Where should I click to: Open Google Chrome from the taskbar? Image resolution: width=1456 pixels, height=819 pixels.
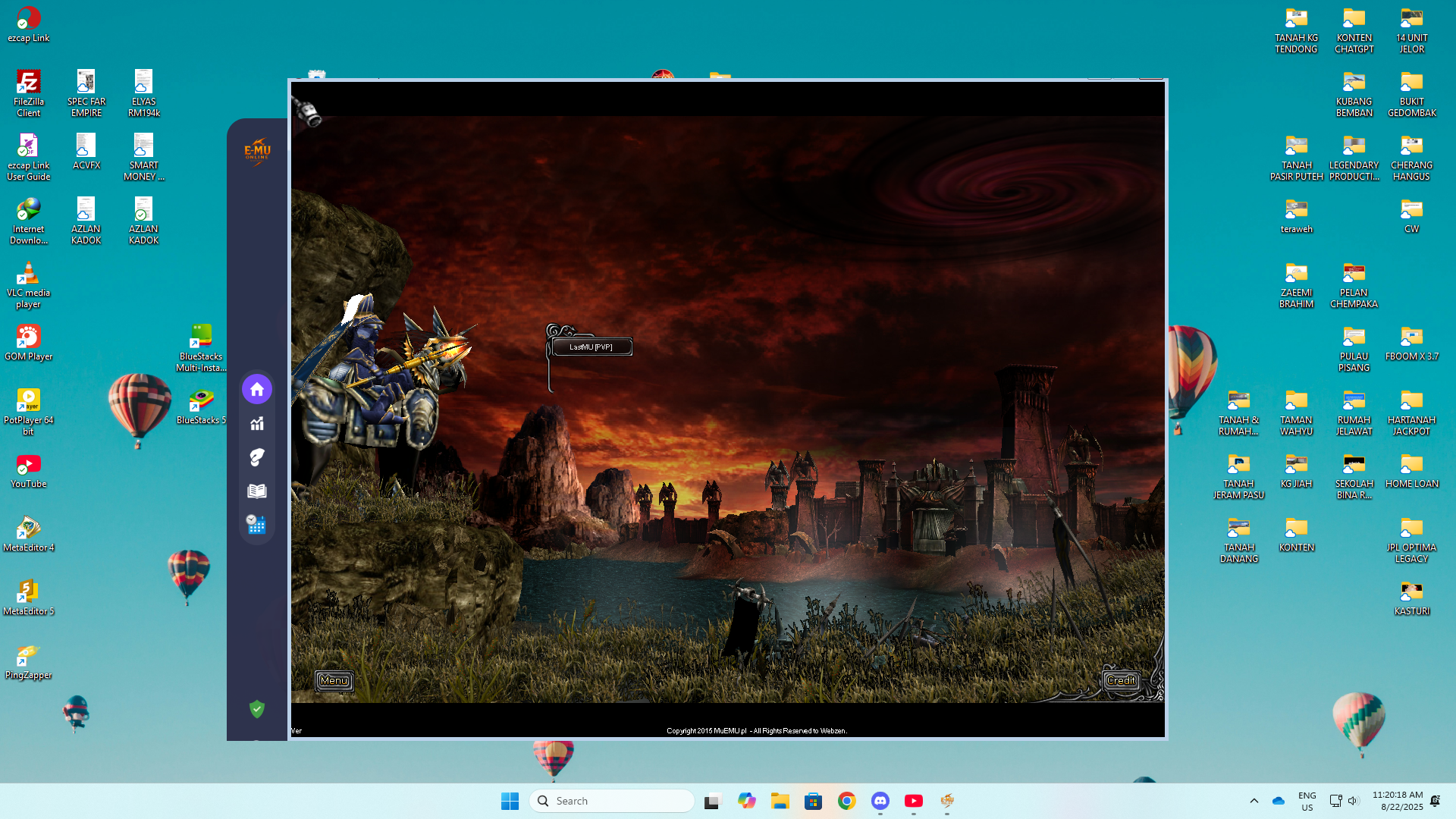[846, 801]
